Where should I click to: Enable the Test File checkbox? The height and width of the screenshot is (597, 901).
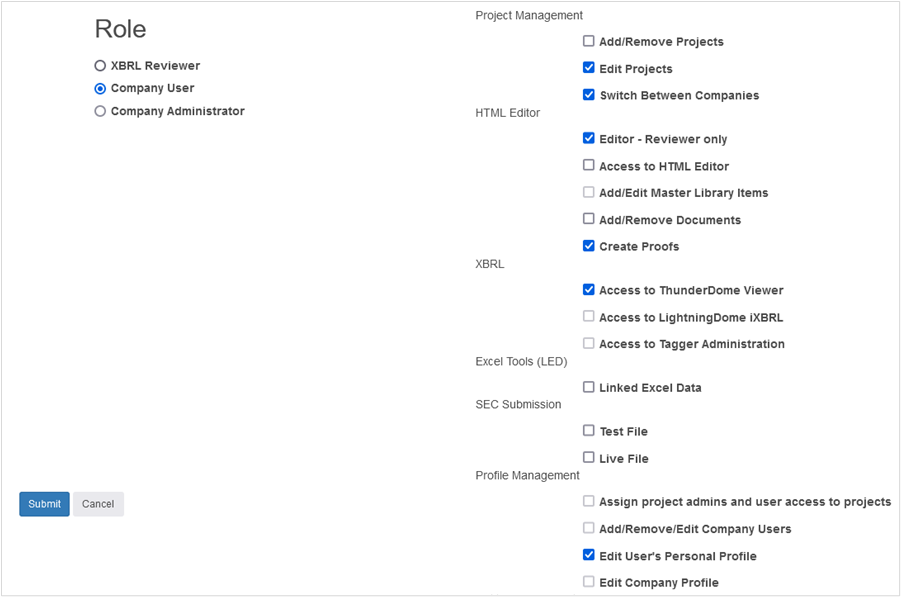(x=589, y=431)
